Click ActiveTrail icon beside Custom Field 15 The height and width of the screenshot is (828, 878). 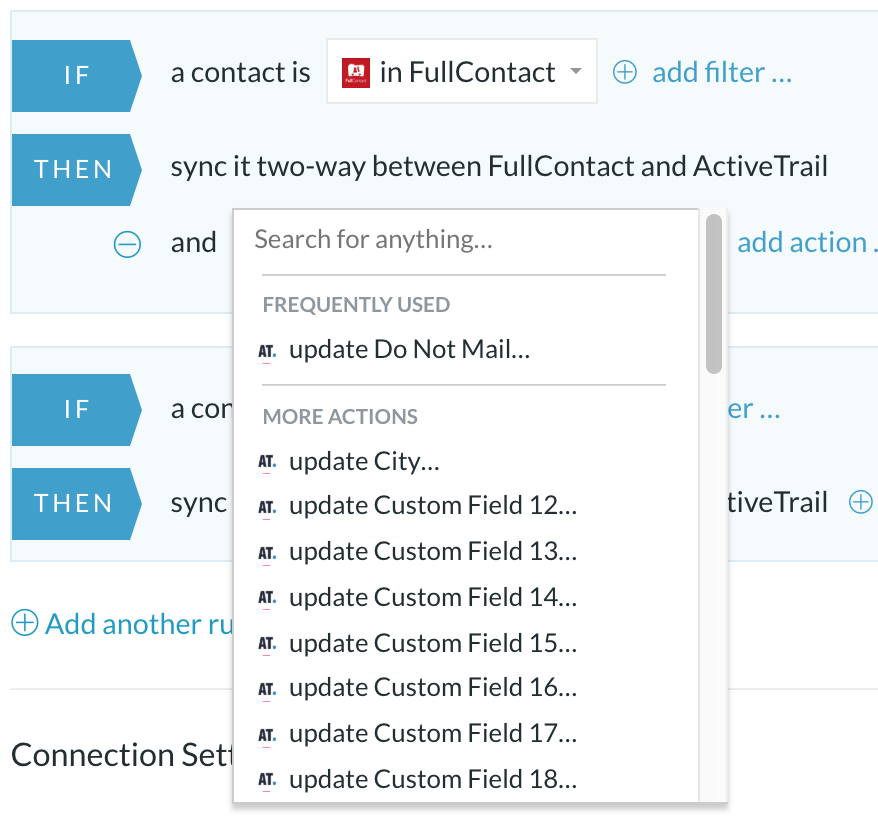click(x=267, y=644)
